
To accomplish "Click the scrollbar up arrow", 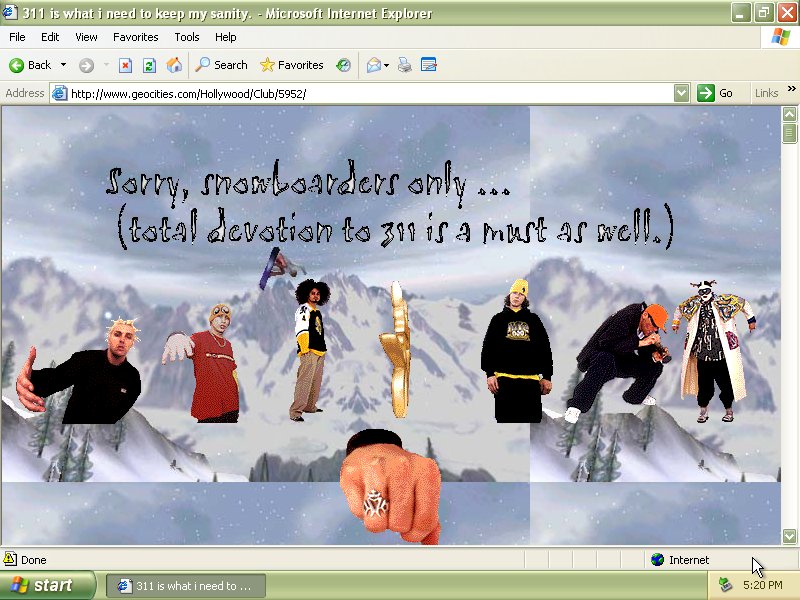I will pyautogui.click(x=789, y=114).
